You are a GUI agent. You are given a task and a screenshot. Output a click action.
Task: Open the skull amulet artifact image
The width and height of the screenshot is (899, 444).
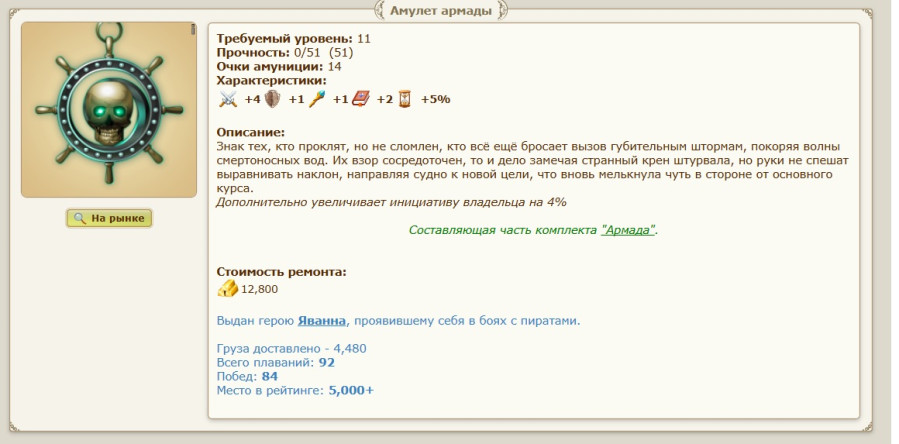[109, 110]
